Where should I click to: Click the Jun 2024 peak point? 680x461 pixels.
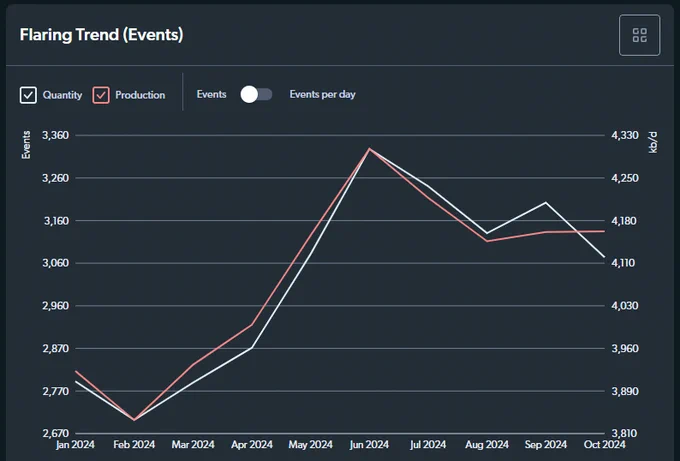(x=369, y=149)
